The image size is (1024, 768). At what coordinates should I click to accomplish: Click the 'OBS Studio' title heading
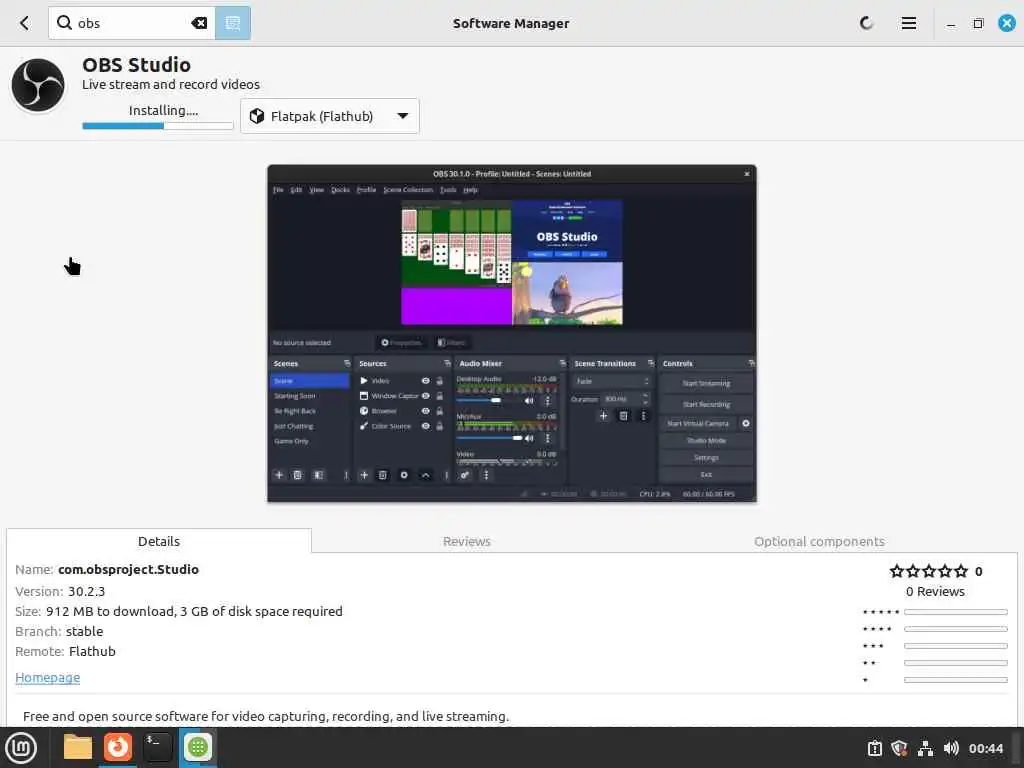136,65
